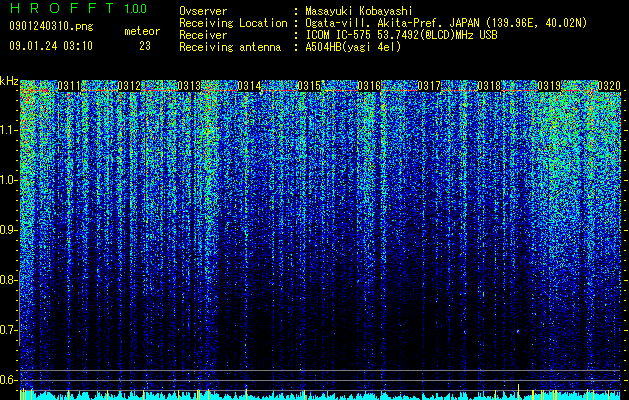Click the 0.6 frequency axis label
Viewport: 629px width, 400px height.
[9, 380]
